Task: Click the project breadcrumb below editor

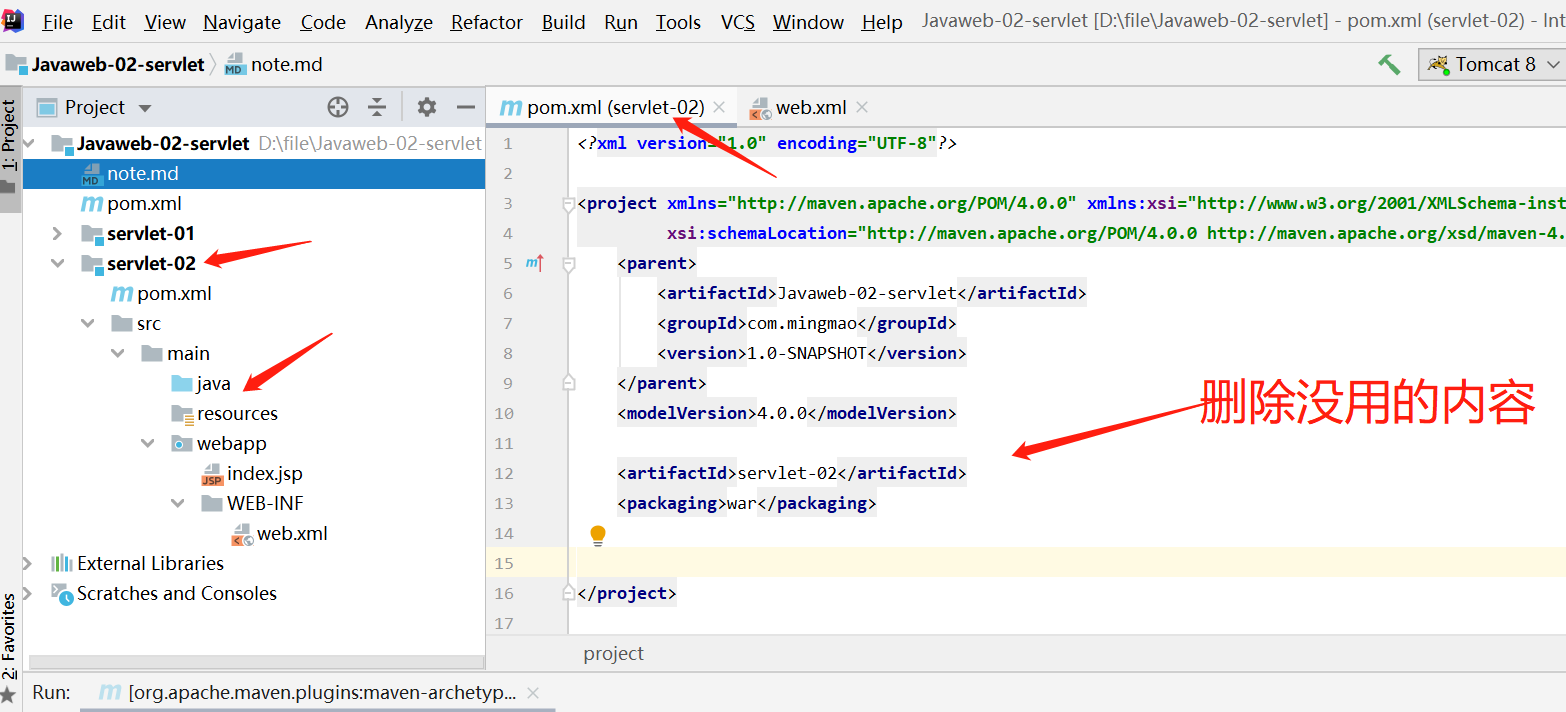Action: pyautogui.click(x=613, y=653)
